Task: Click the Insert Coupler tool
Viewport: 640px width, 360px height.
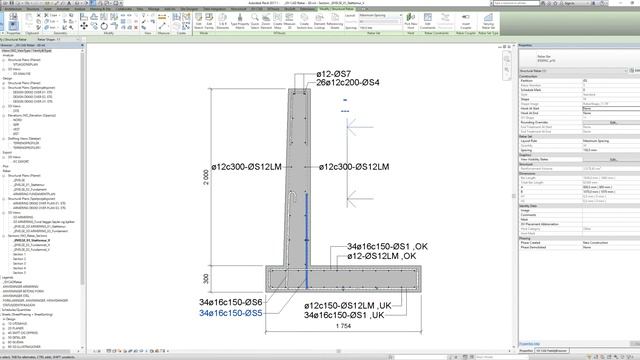Action: coord(466,21)
